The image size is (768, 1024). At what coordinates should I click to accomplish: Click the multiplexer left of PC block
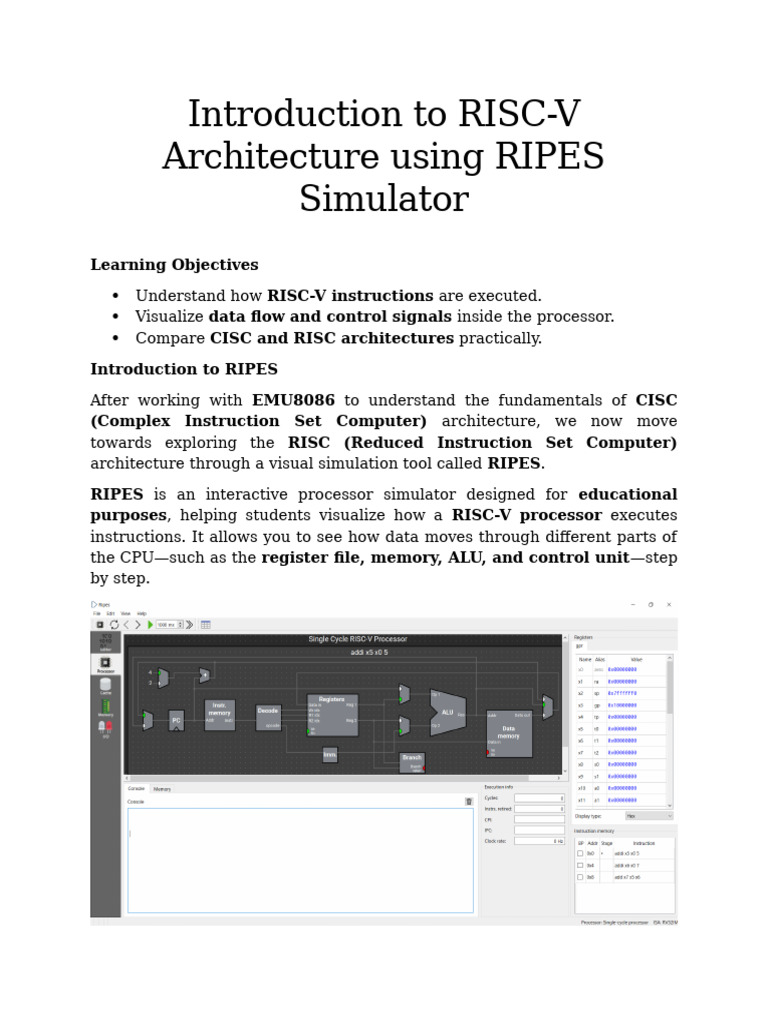(148, 720)
